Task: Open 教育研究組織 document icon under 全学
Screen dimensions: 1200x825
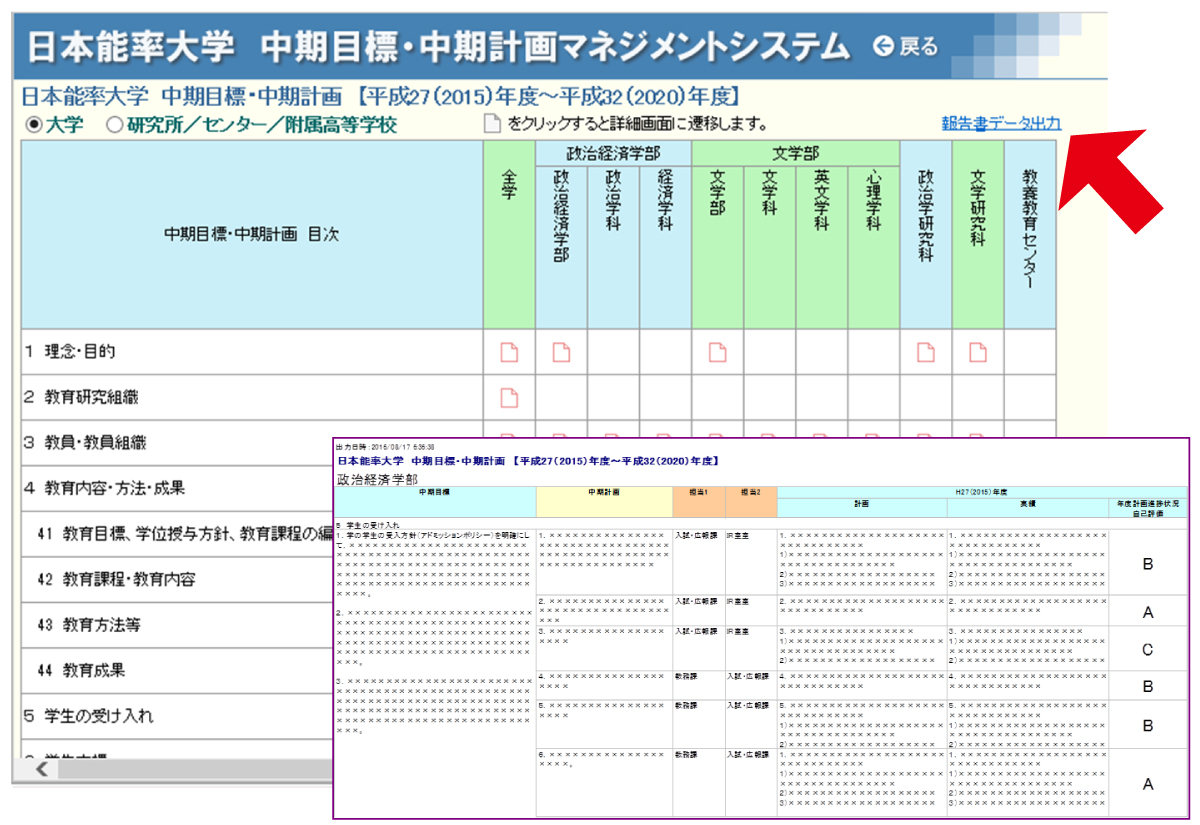Action: point(509,398)
